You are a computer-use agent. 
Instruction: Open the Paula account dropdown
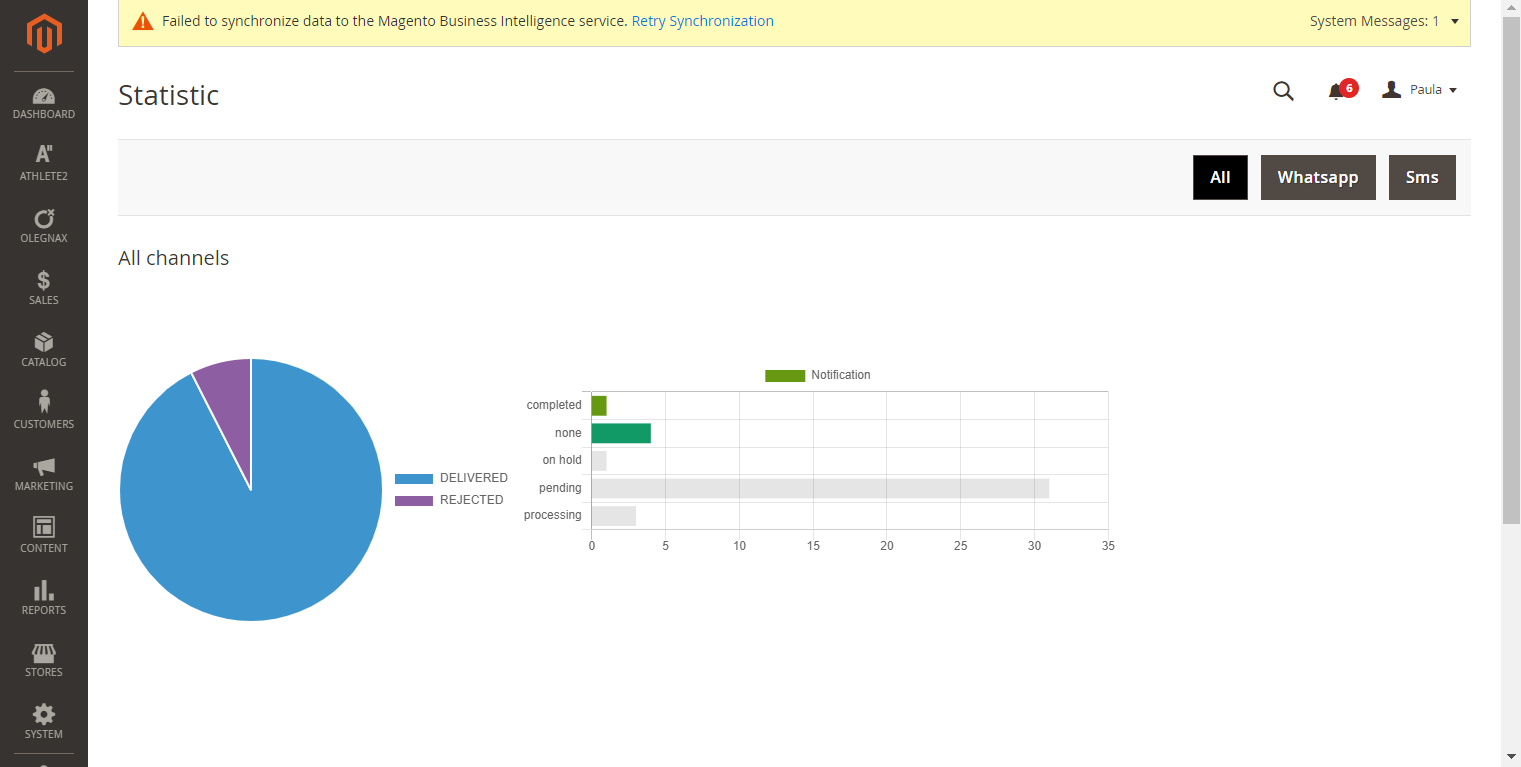click(1419, 90)
